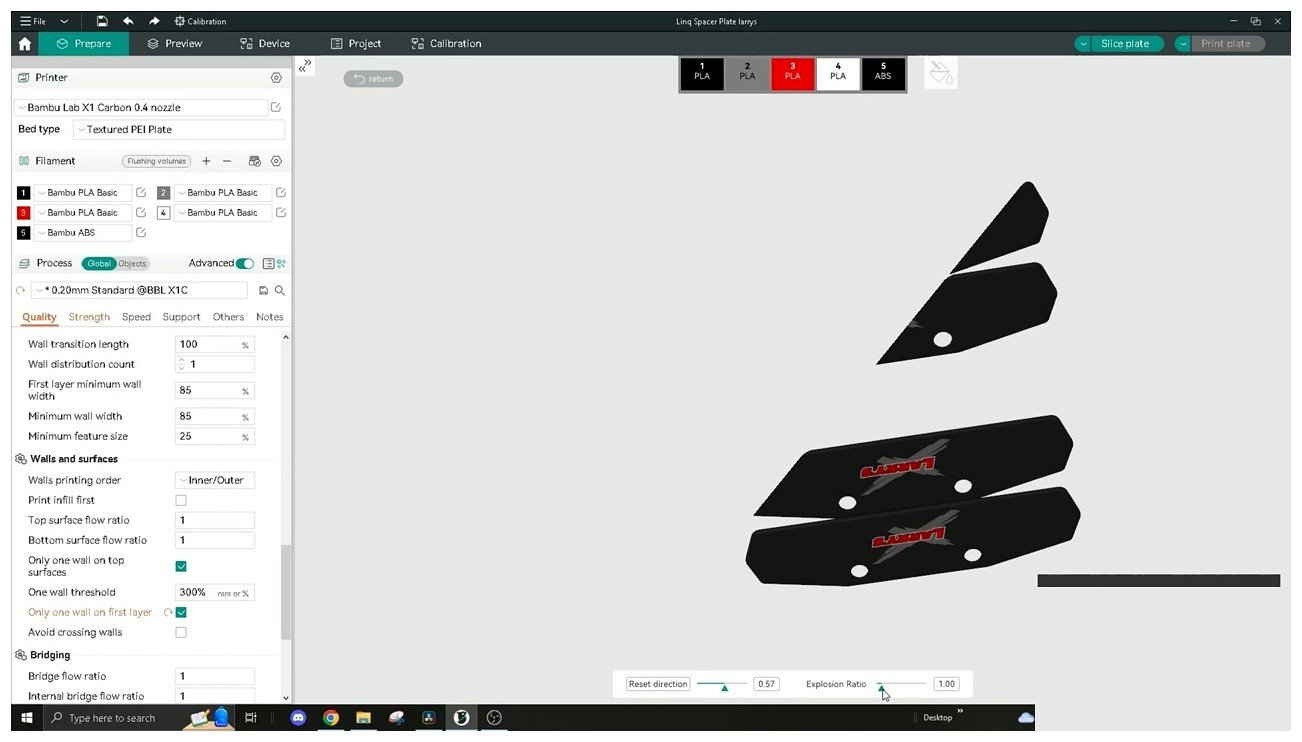Undo the last action with the back arrow
The width and height of the screenshot is (1302, 742).
coord(128,21)
